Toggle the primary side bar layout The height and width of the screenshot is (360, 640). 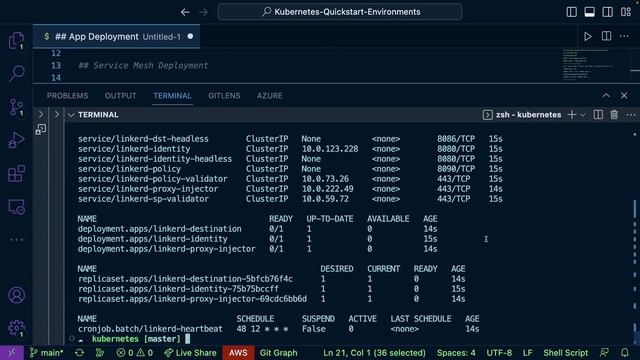tap(571, 12)
